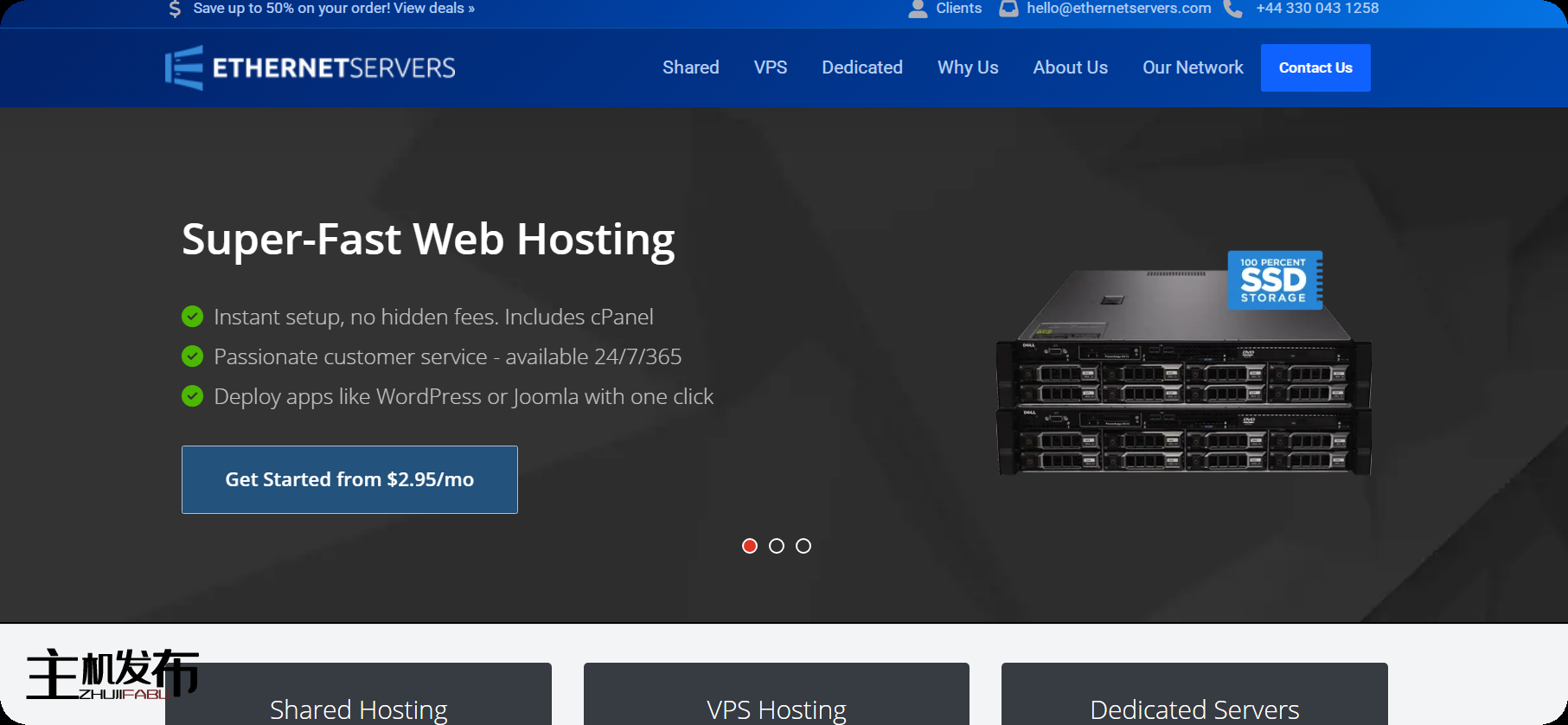
Task: Open the Our Network menu item
Action: tap(1193, 67)
